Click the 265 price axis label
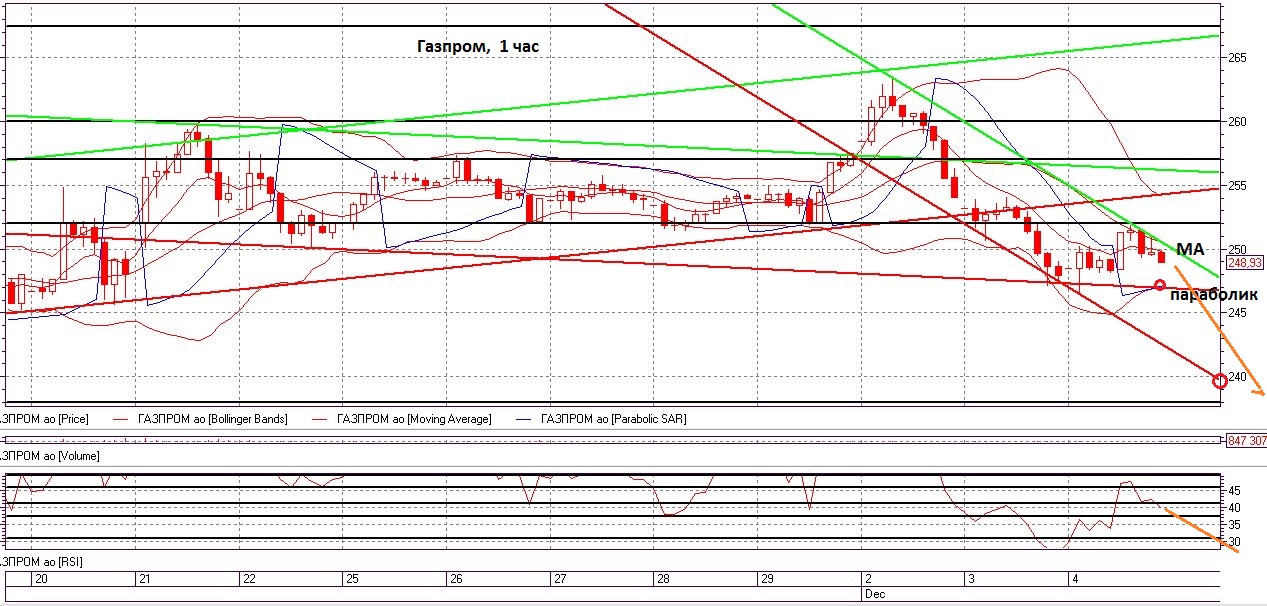Viewport: 1267px width, 606px height. [x=1238, y=58]
